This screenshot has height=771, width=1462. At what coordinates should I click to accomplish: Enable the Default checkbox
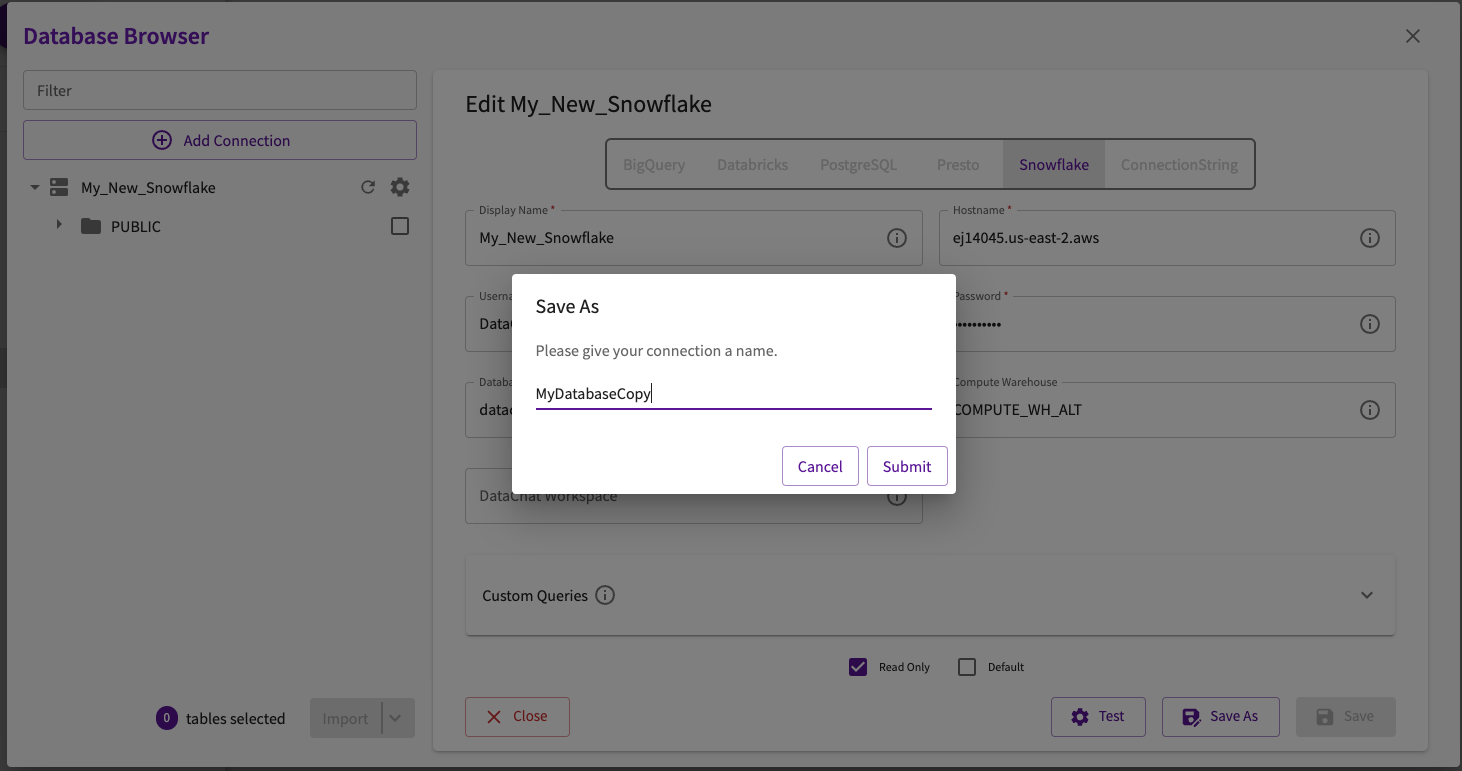point(967,667)
